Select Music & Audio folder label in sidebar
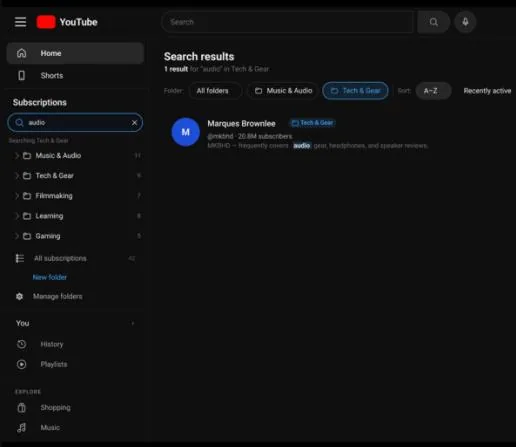 tap(58, 156)
